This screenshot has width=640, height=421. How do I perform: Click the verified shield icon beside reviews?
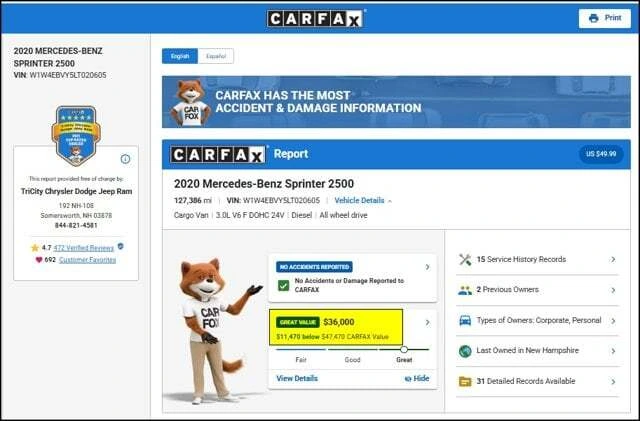120,246
